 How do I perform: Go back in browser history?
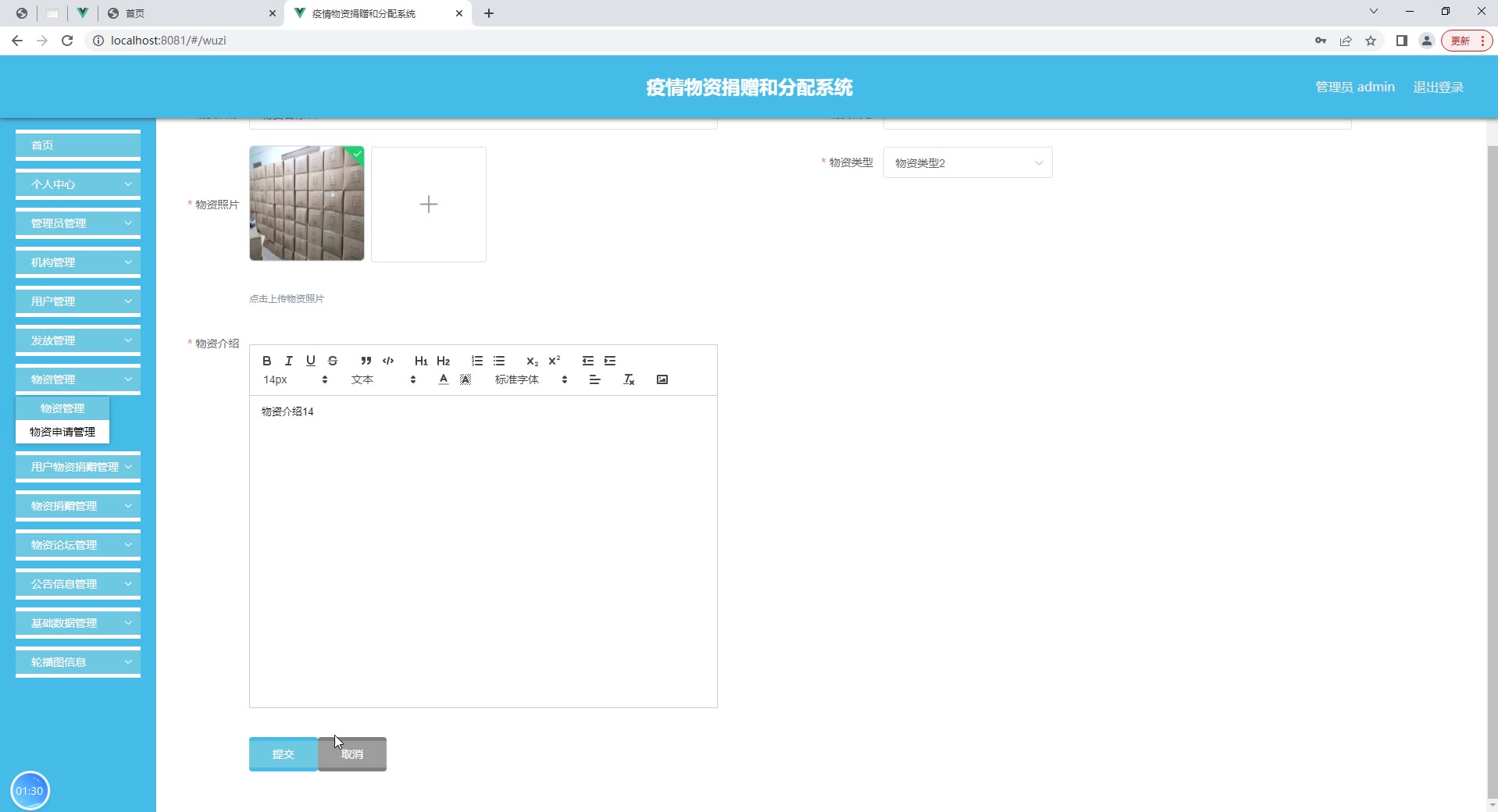[x=17, y=41]
